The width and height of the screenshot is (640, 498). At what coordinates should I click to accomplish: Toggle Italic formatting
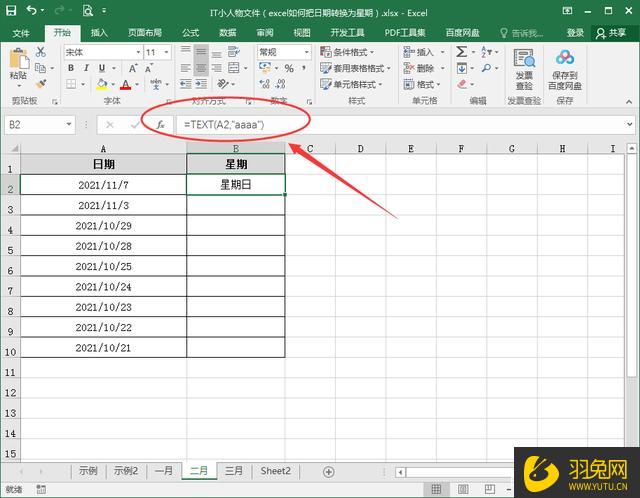point(86,68)
